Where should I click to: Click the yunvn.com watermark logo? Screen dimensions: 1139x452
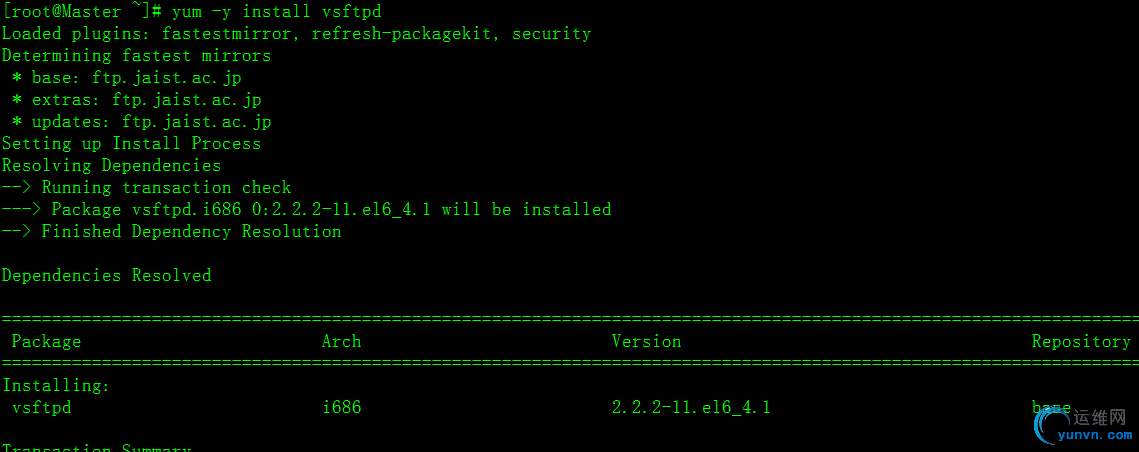pos(1084,425)
